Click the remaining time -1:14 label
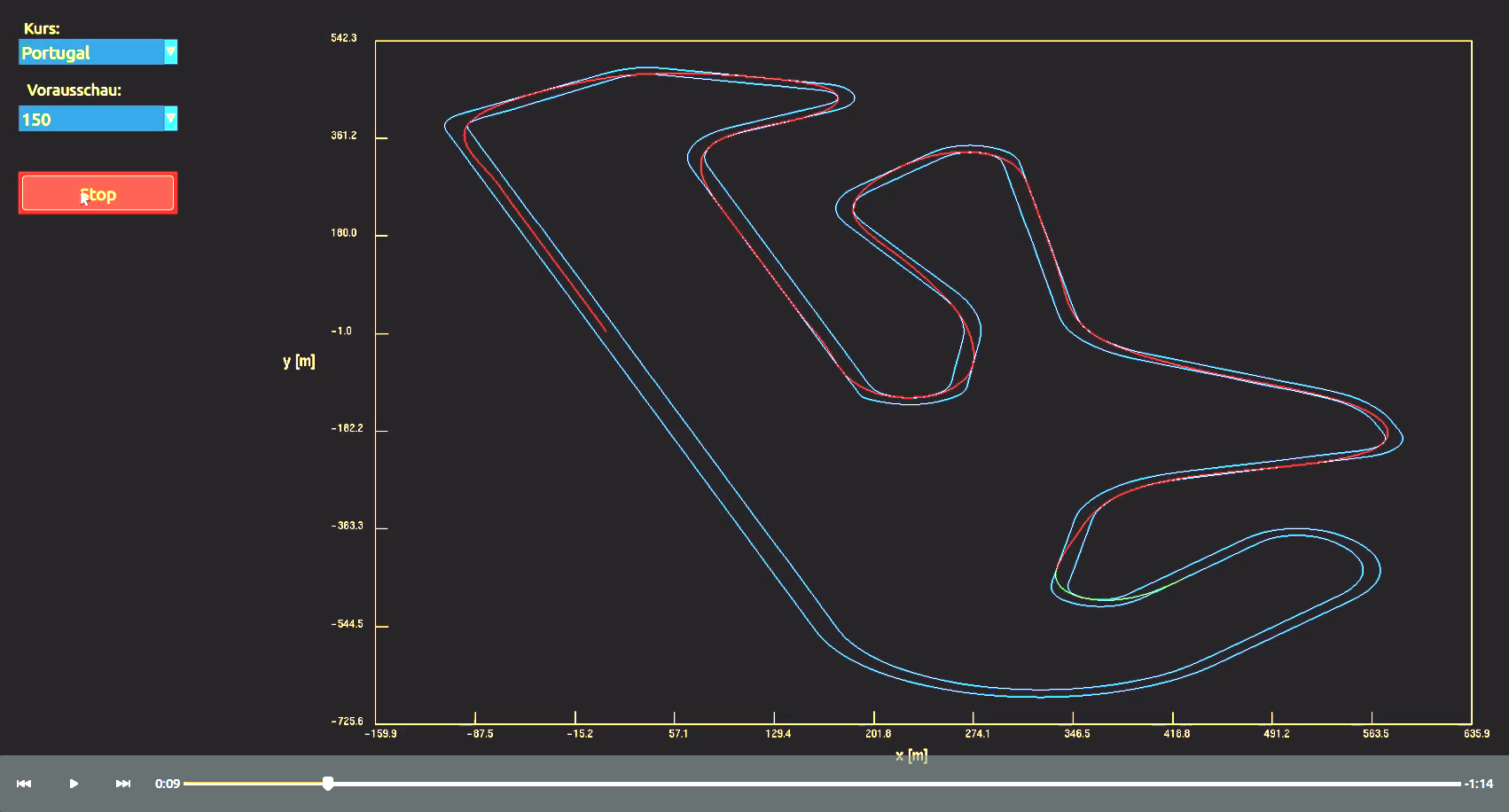The width and height of the screenshot is (1509, 812). pos(1479,784)
